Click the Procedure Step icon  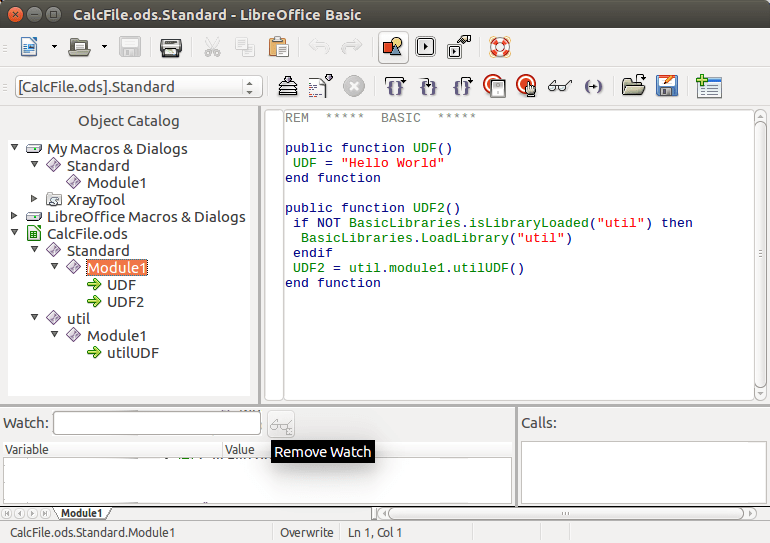(395, 87)
